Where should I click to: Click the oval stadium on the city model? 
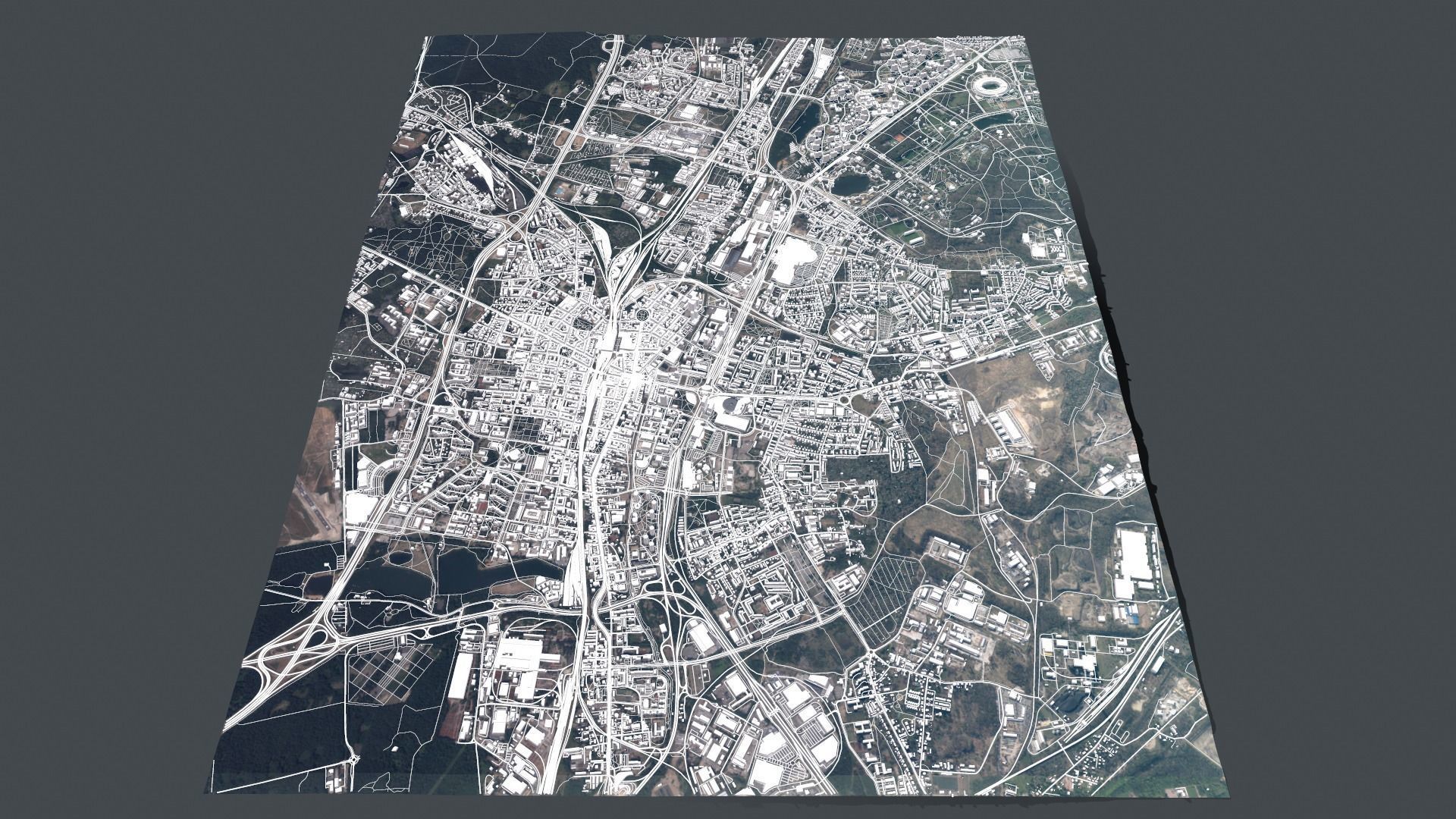(991, 84)
